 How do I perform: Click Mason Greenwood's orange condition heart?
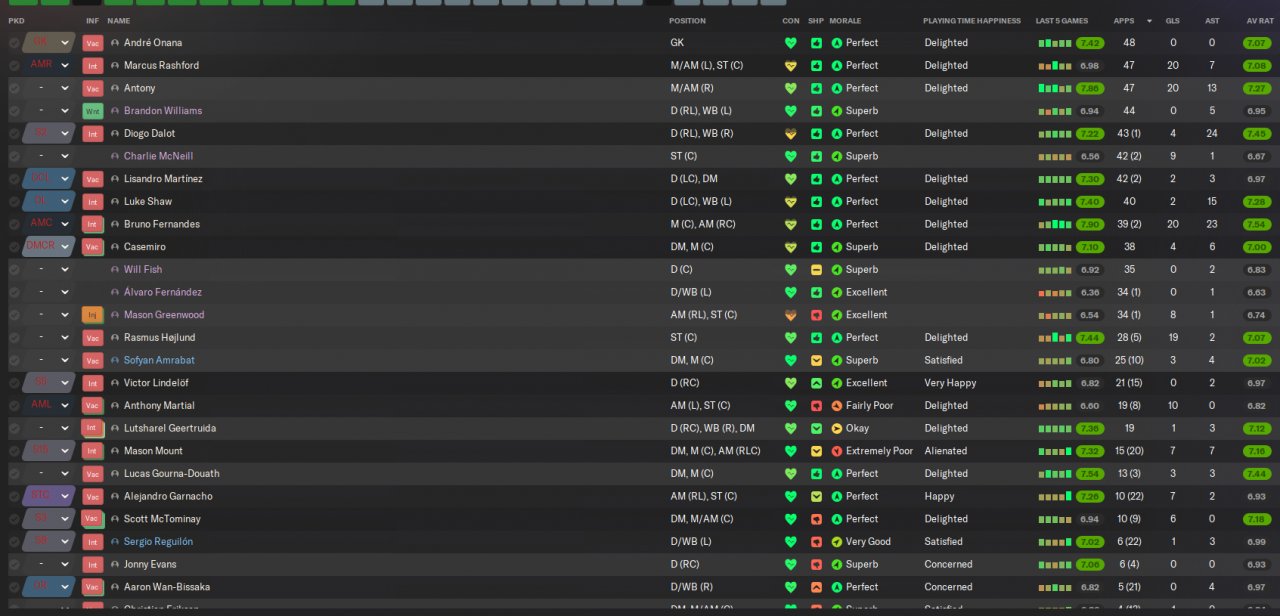click(x=790, y=315)
